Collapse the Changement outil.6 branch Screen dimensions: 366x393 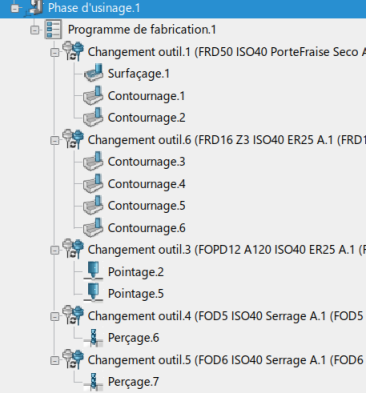(55, 140)
